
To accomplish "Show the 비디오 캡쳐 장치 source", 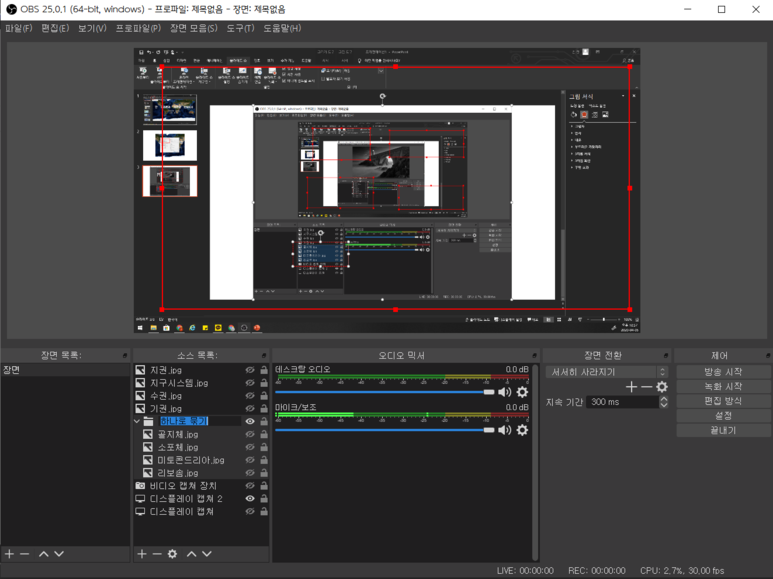I will coord(250,486).
